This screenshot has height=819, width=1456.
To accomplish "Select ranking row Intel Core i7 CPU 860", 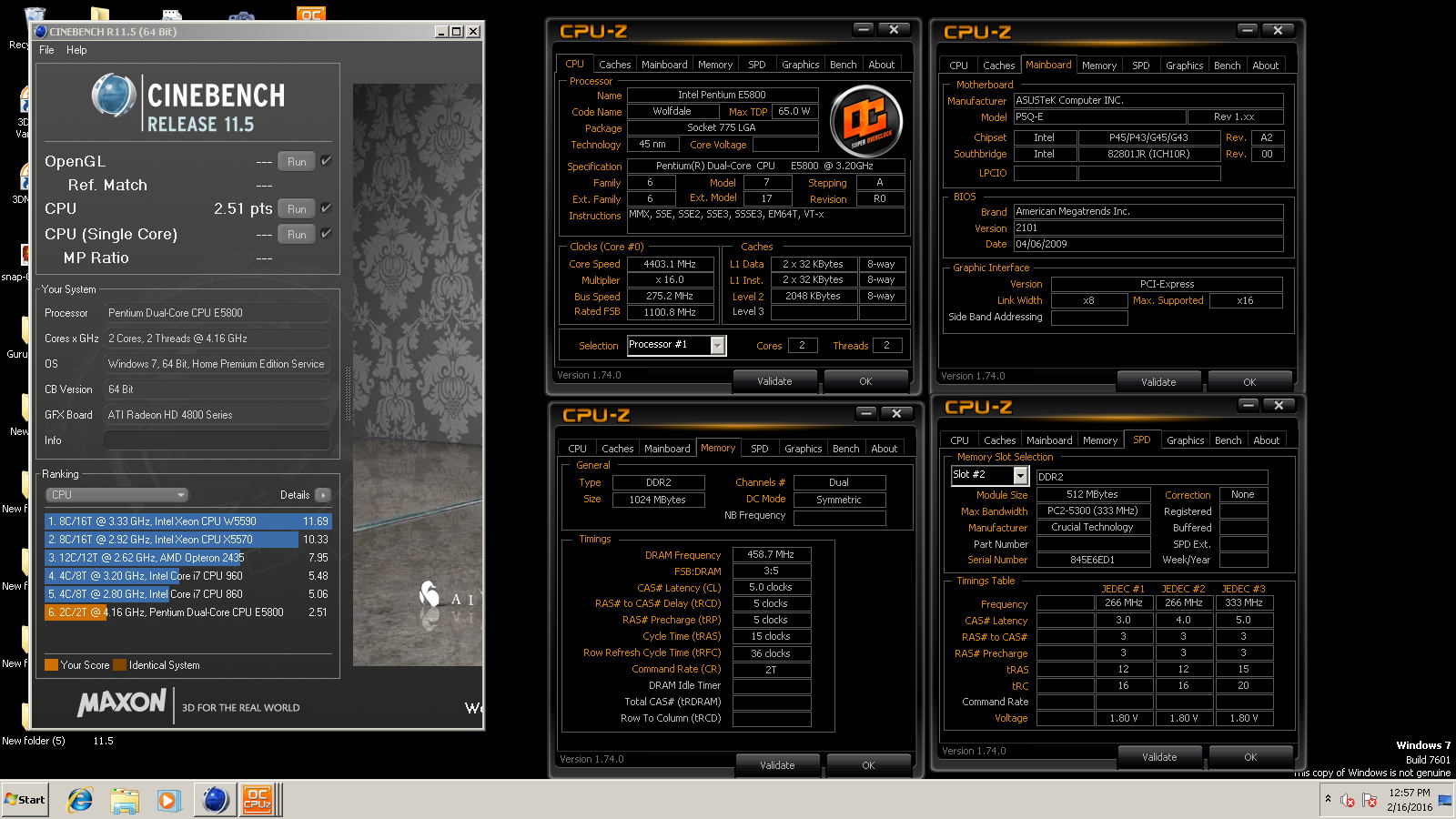I will [x=188, y=594].
